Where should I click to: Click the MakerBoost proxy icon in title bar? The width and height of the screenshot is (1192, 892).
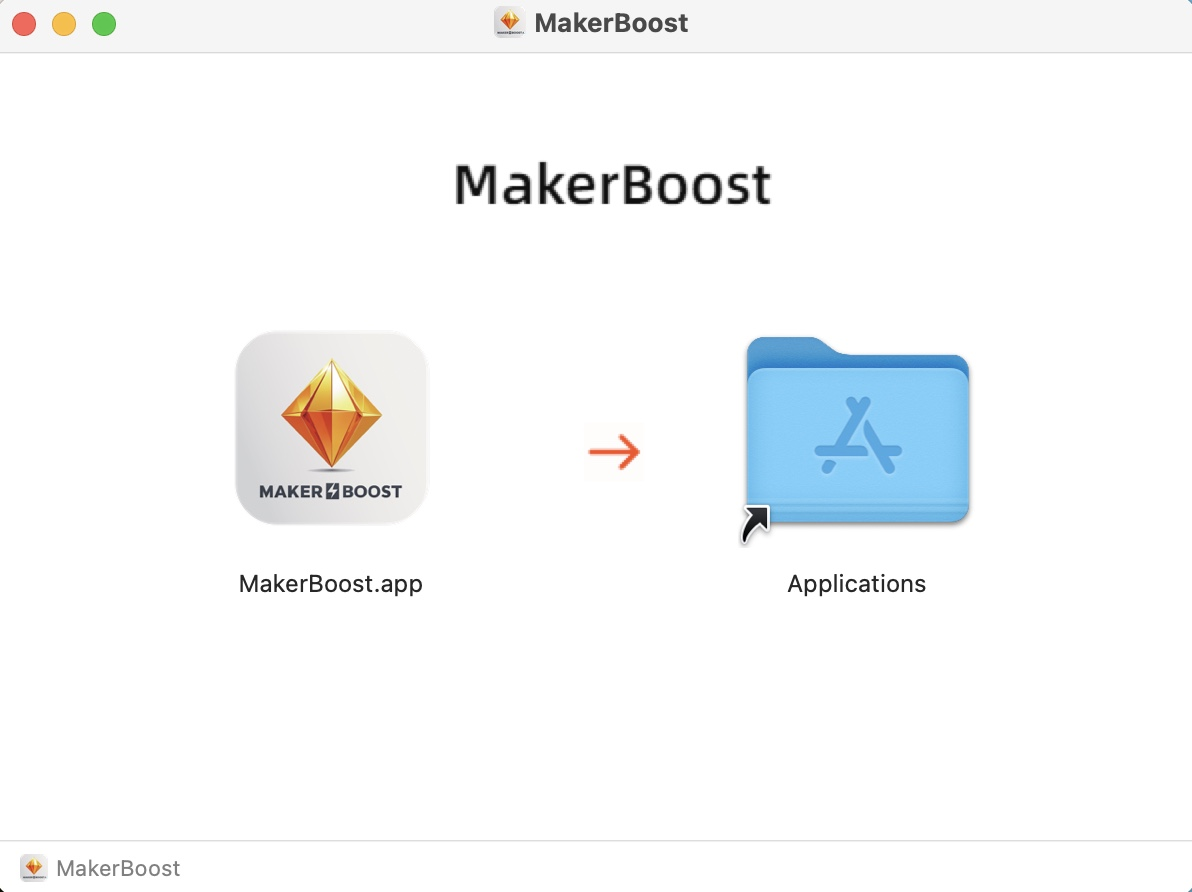point(510,23)
